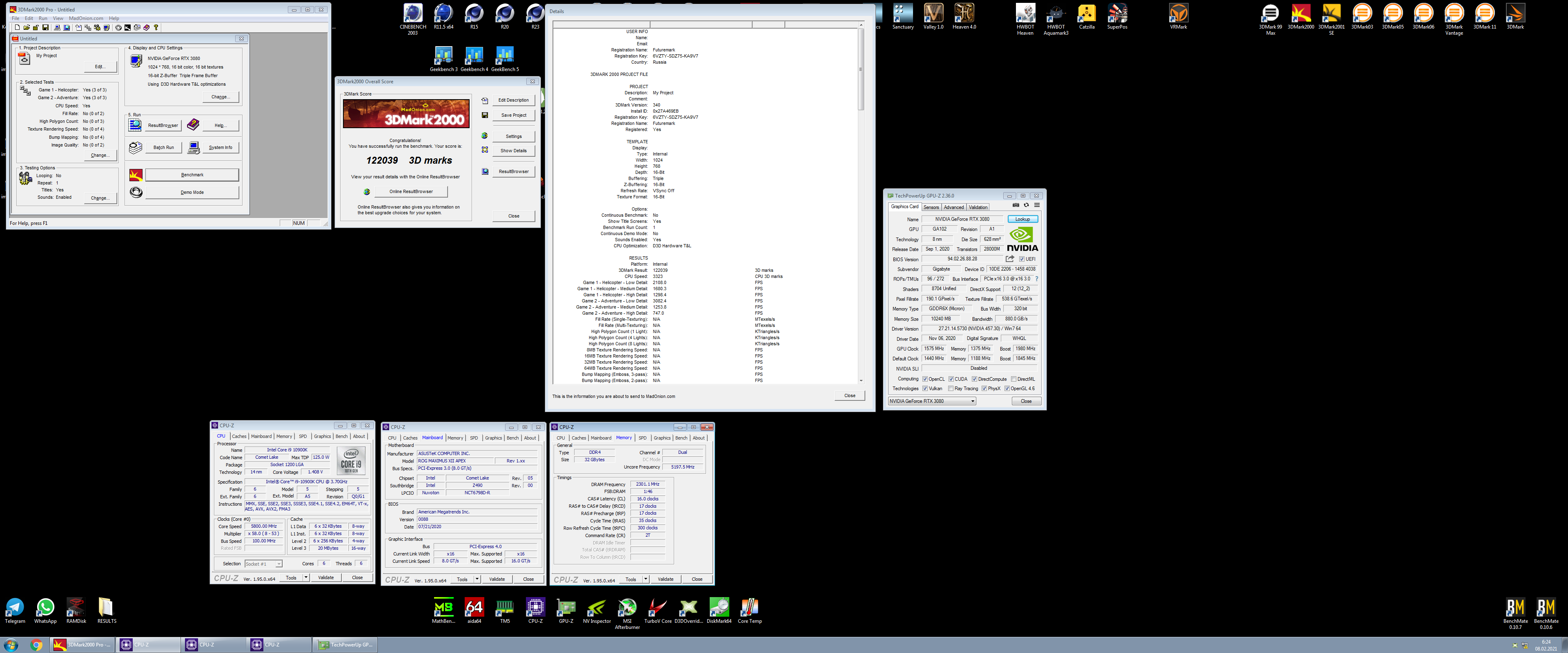Open the Run menu in 3DMark2000
This screenshot has height=653, width=1568.
pyautogui.click(x=42, y=18)
